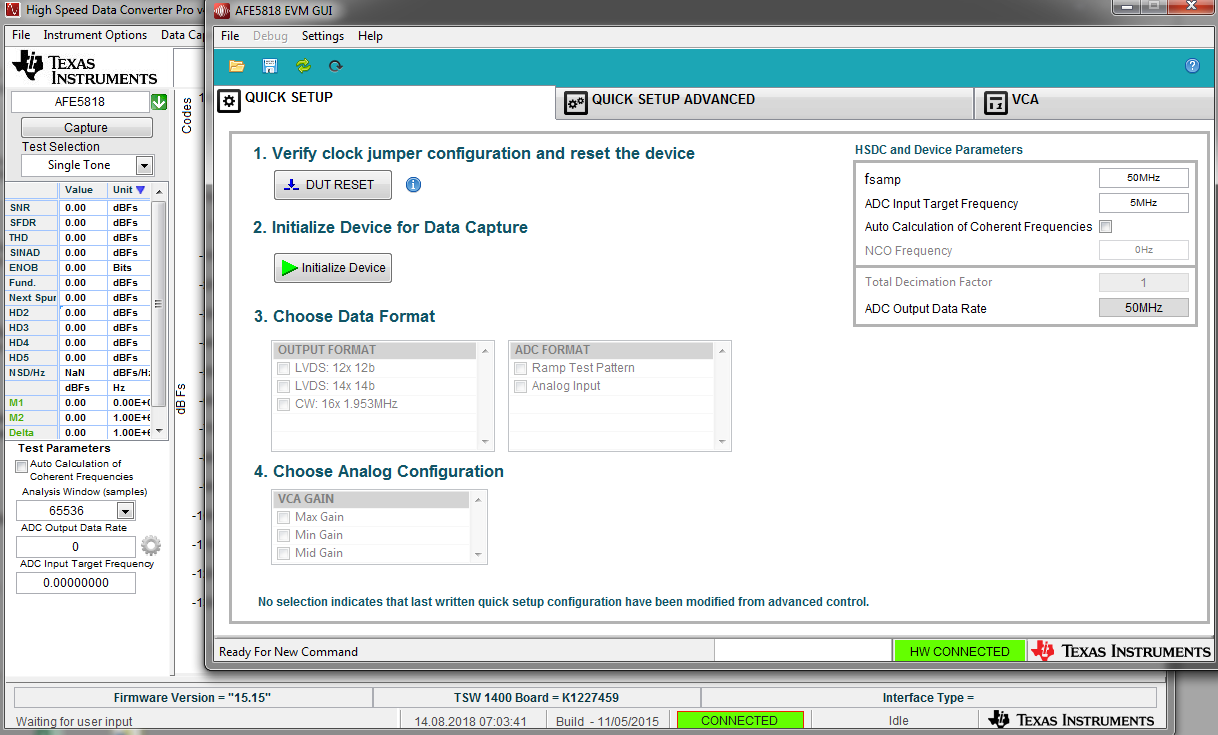Image resolution: width=1218 pixels, height=735 pixels.
Task: Click the up arrow of the OUTPUT FORMAT list
Action: 486,350
